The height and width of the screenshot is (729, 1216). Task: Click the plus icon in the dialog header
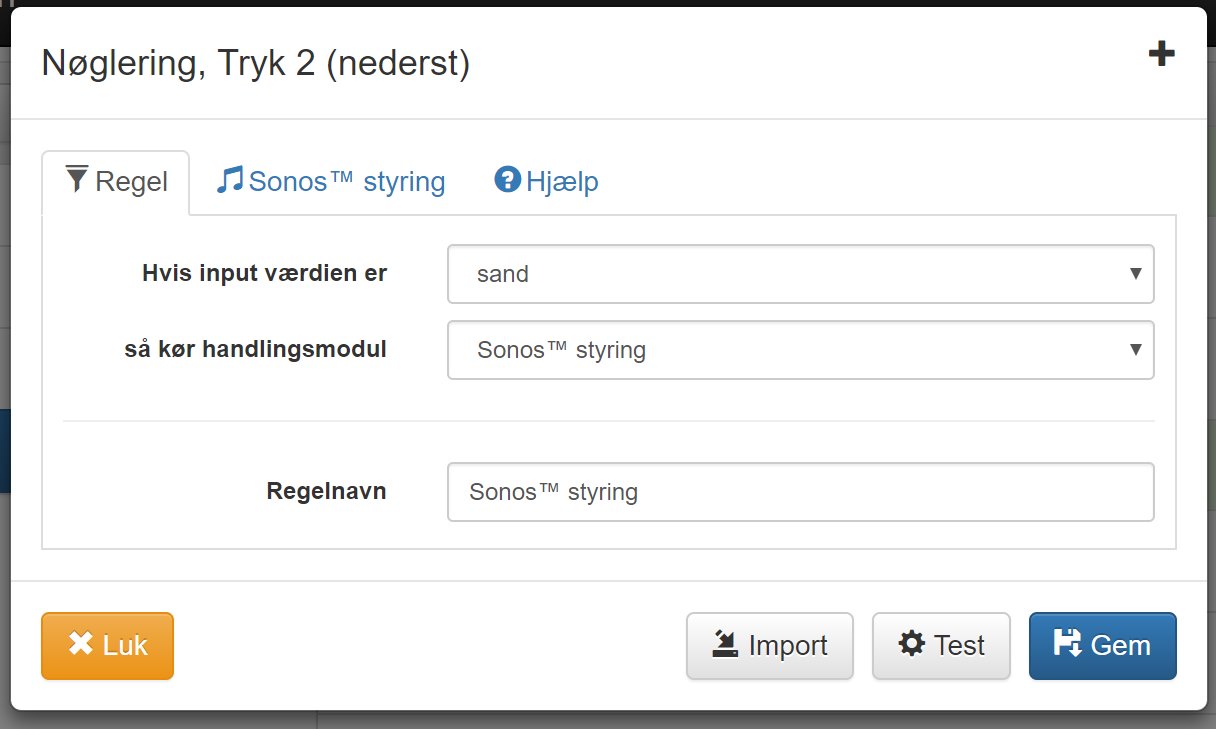point(1161,54)
